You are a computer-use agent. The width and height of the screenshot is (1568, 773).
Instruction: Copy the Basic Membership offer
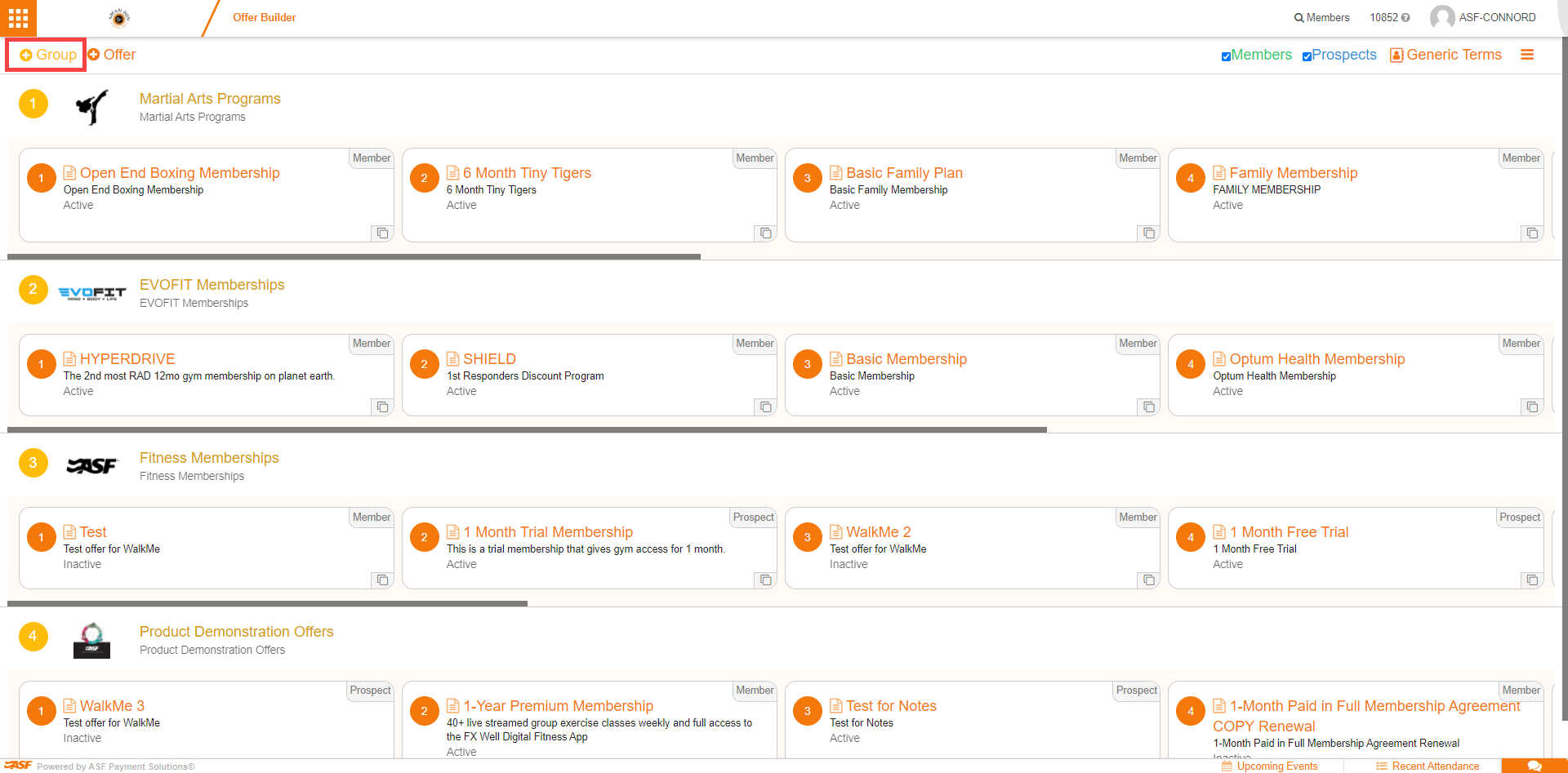point(1148,406)
